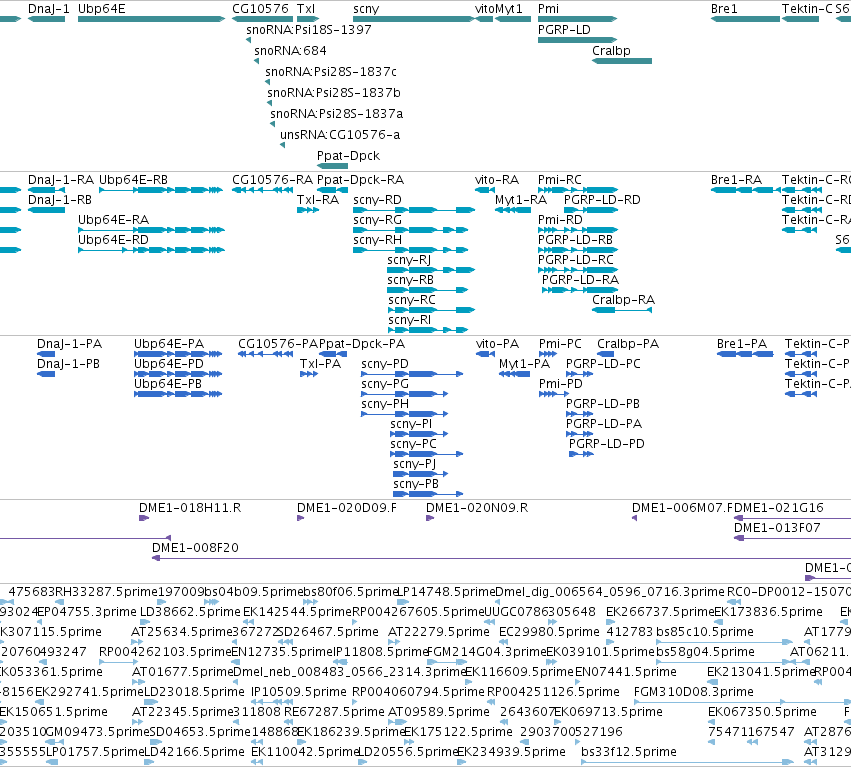Select the EST label AT01677.5prime

click(182, 673)
